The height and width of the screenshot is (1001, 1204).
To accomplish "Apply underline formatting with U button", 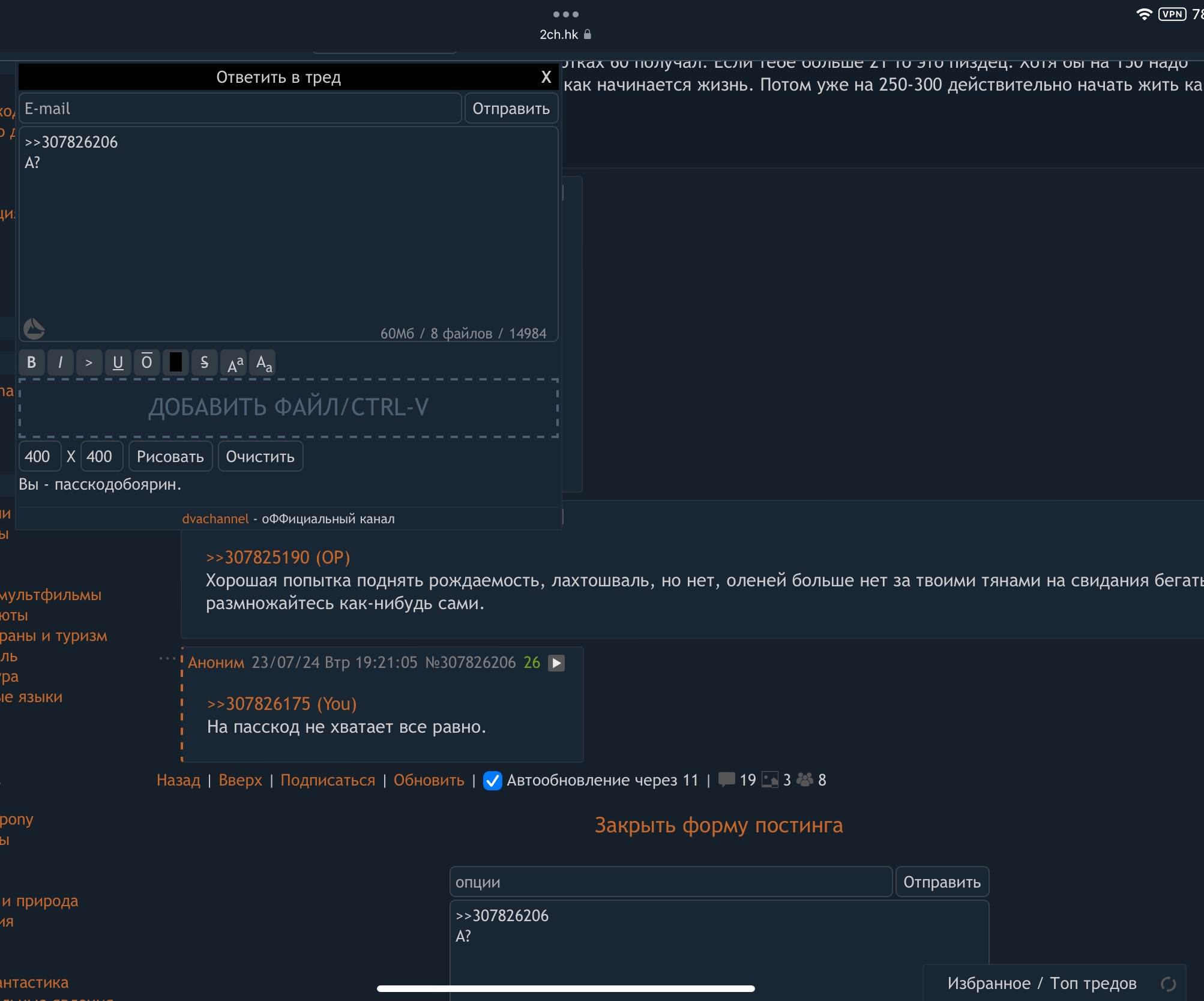I will pos(118,362).
